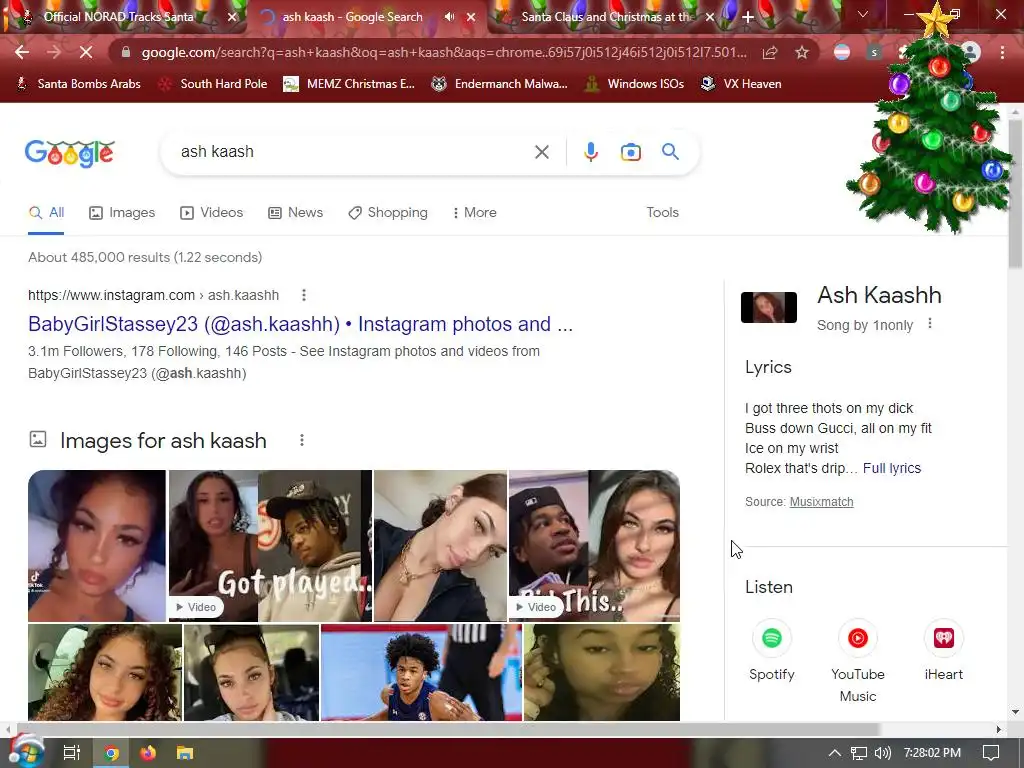The width and height of the screenshot is (1024, 768).
Task: Click the vertical page scrollbar thumb
Action: click(x=1015, y=193)
